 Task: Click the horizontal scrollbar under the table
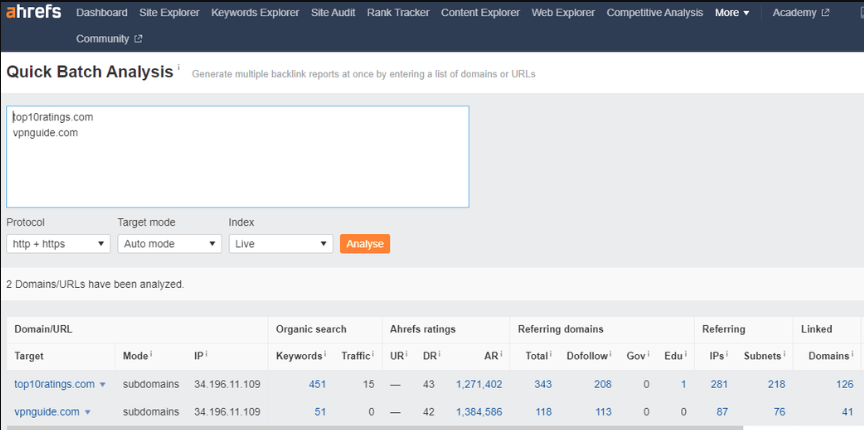click(375, 427)
